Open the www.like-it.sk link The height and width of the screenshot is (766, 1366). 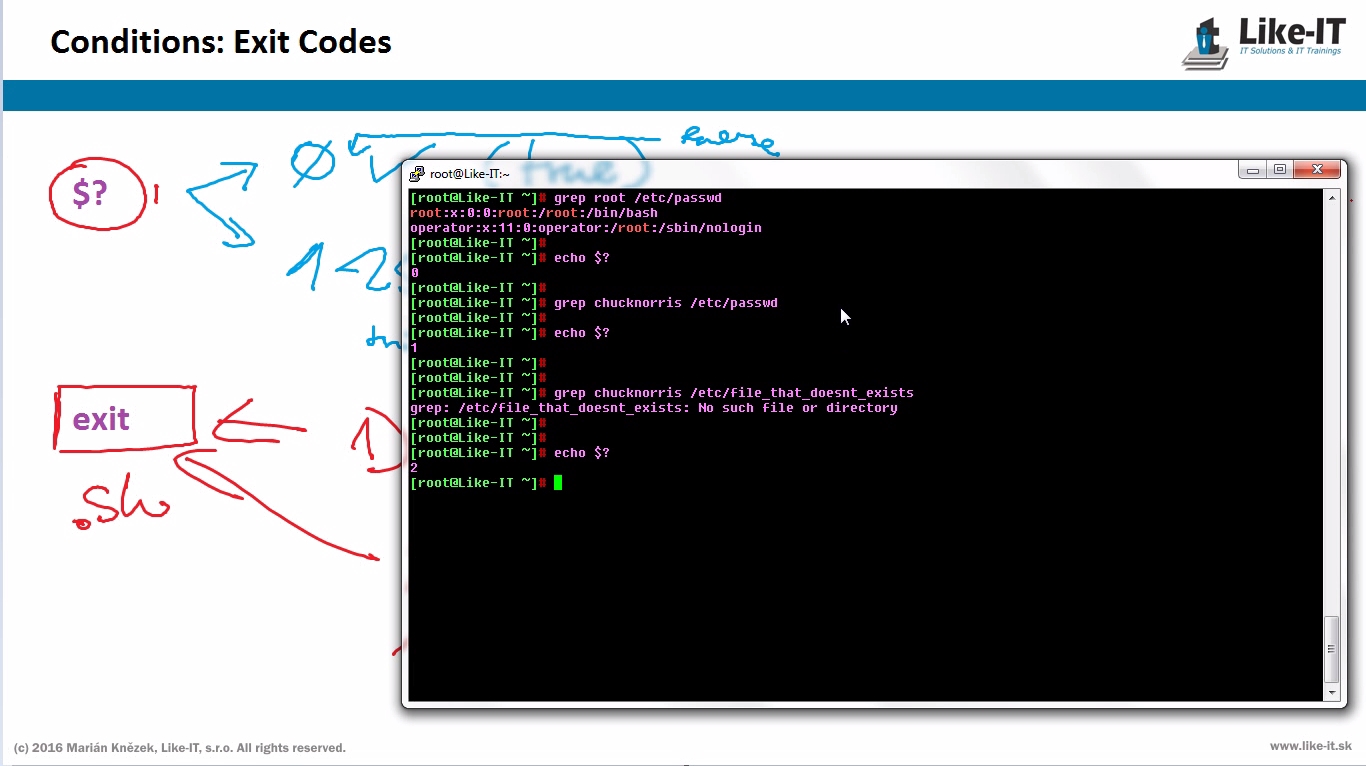click(x=1310, y=746)
